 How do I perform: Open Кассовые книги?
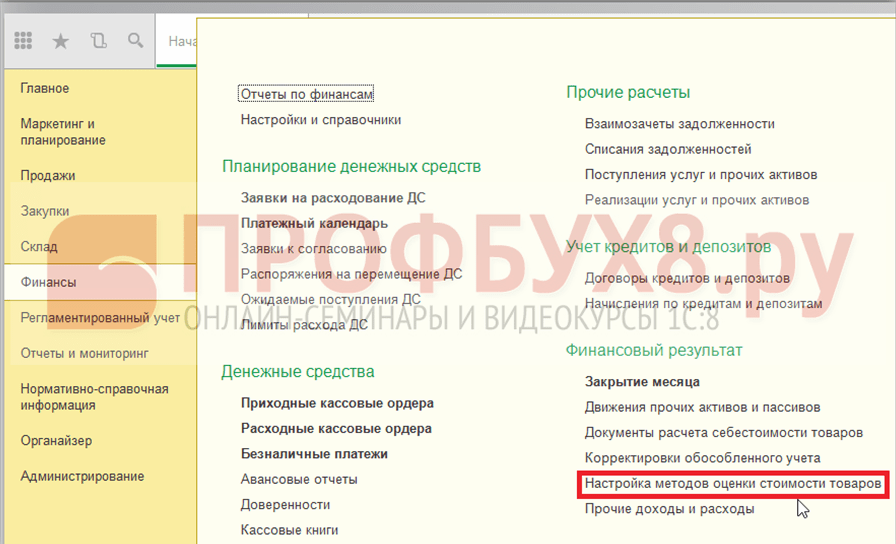pos(289,530)
